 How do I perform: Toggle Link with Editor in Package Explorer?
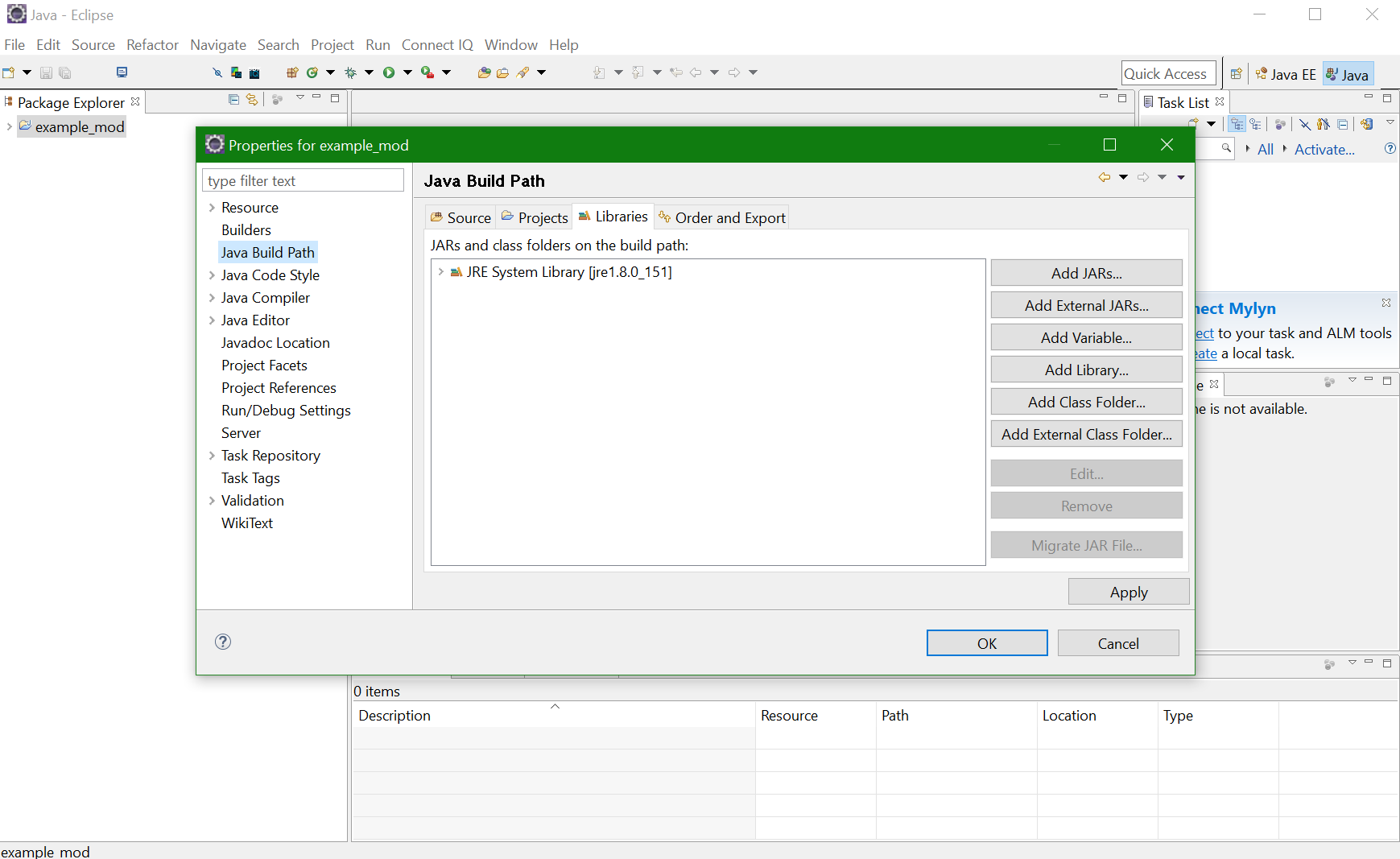(x=252, y=99)
